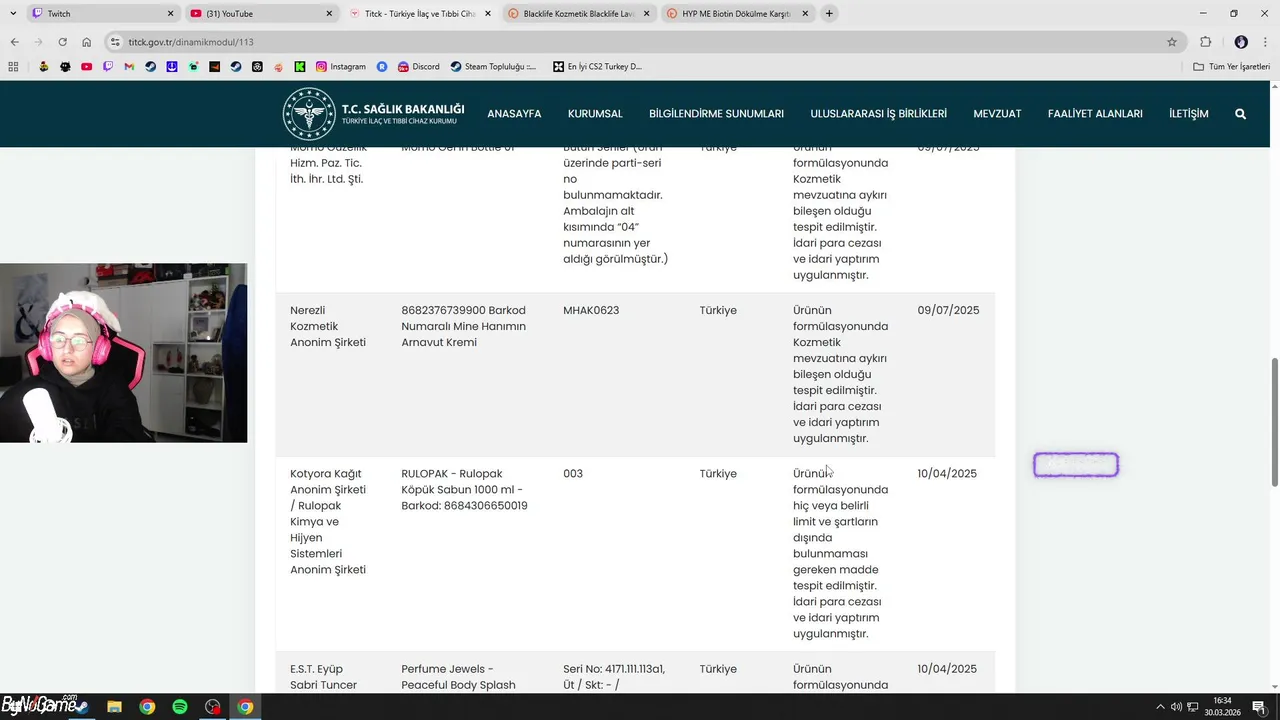Switch to the Blacklife Kozmetik tab
This screenshot has height=720, width=1280.
coord(580,13)
